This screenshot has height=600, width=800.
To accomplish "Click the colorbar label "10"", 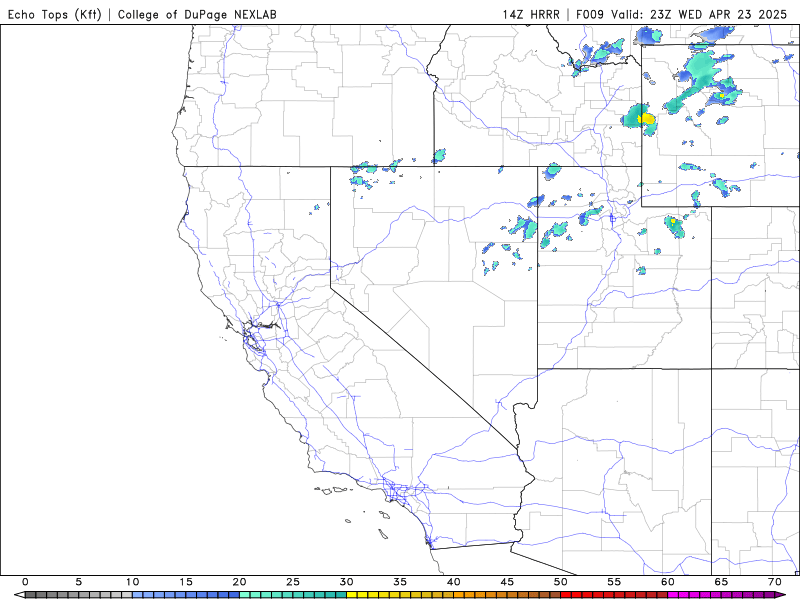I will [132, 582].
